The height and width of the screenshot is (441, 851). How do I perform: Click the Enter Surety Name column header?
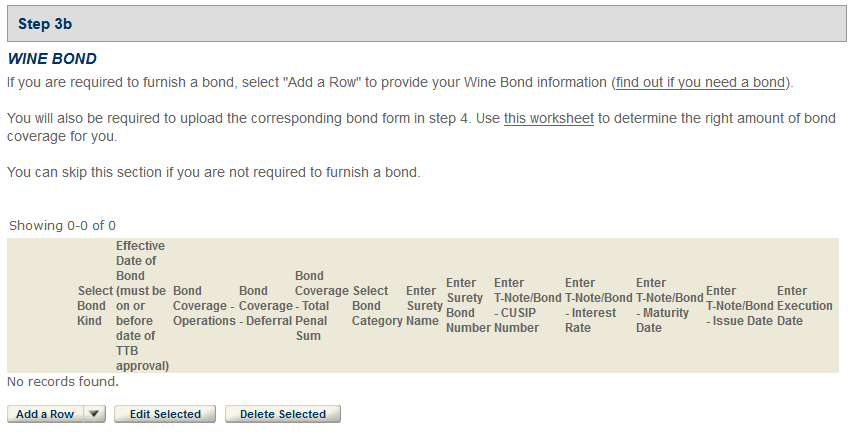[x=424, y=306]
